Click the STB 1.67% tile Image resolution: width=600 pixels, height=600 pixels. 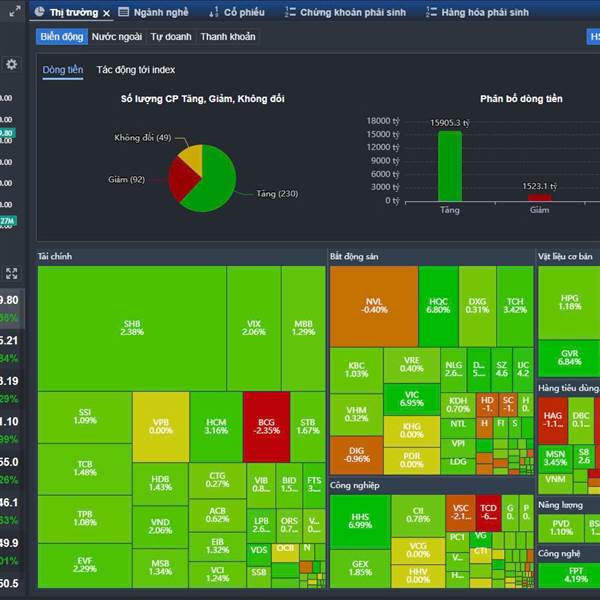click(308, 427)
